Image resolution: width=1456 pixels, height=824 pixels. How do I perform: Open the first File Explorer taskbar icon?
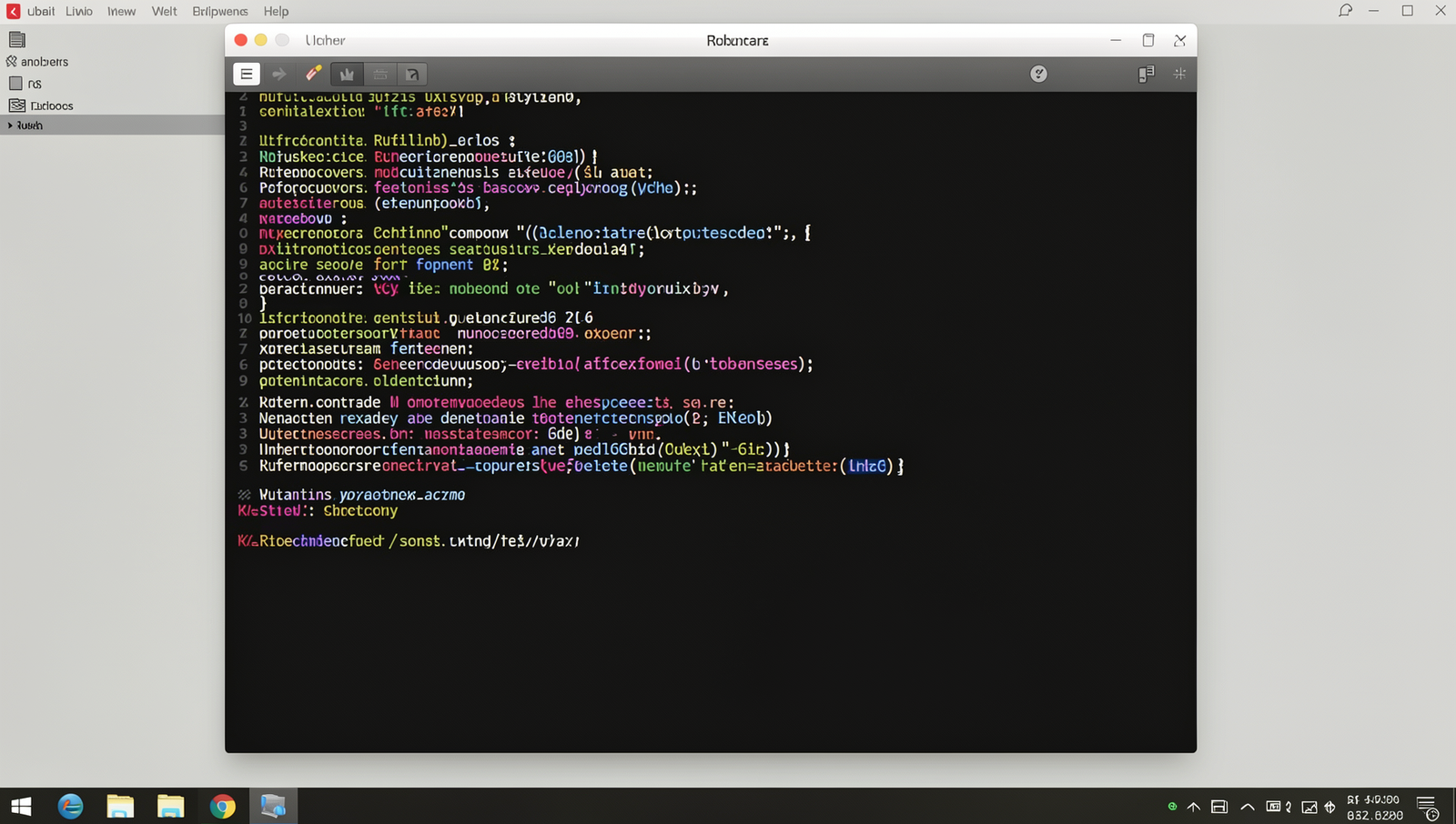(x=120, y=806)
